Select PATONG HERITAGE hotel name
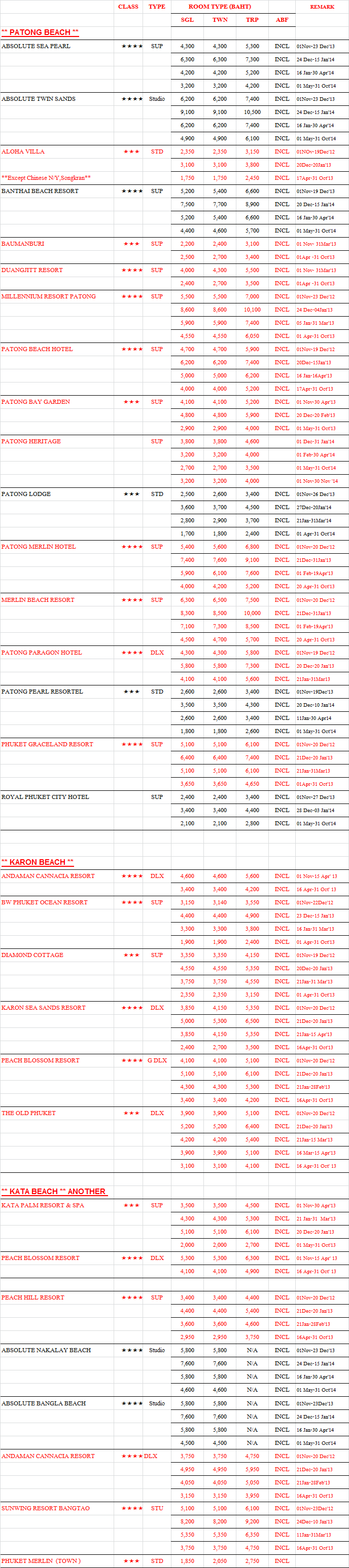349x1568 pixels. pyautogui.click(x=31, y=441)
